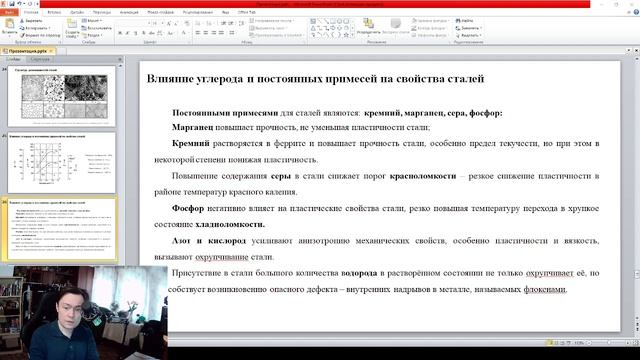Click the Copy (Копировать) command

pos(35,28)
